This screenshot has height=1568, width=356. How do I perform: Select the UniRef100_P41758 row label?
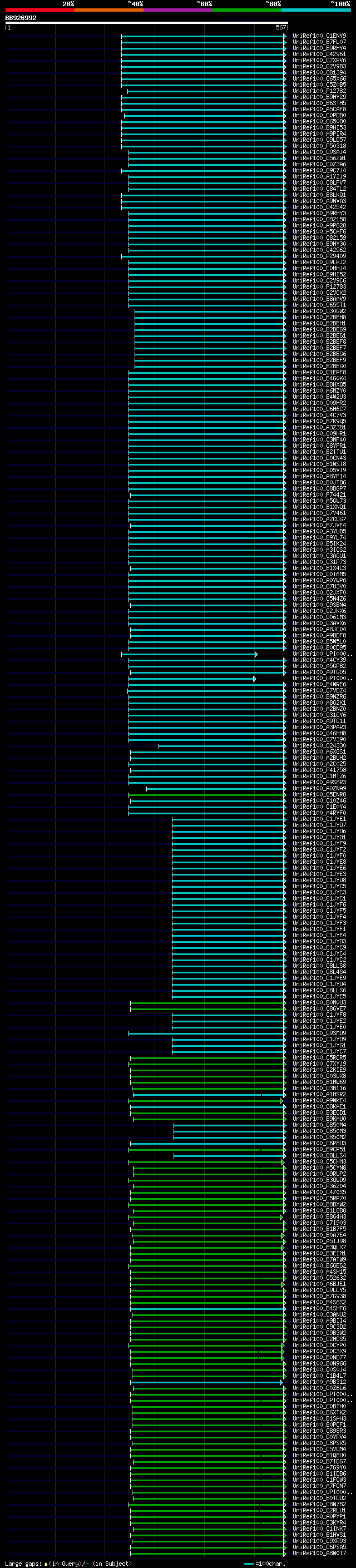(319, 770)
